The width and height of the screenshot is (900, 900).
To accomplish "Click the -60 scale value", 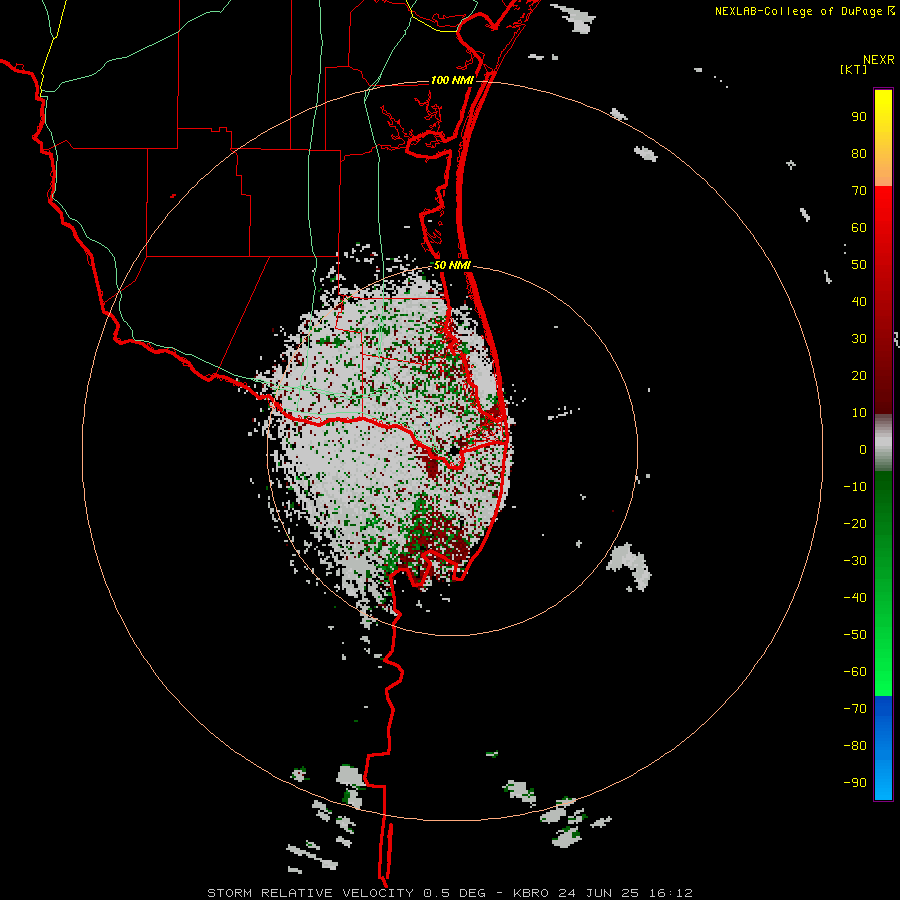I will pyautogui.click(x=855, y=672).
